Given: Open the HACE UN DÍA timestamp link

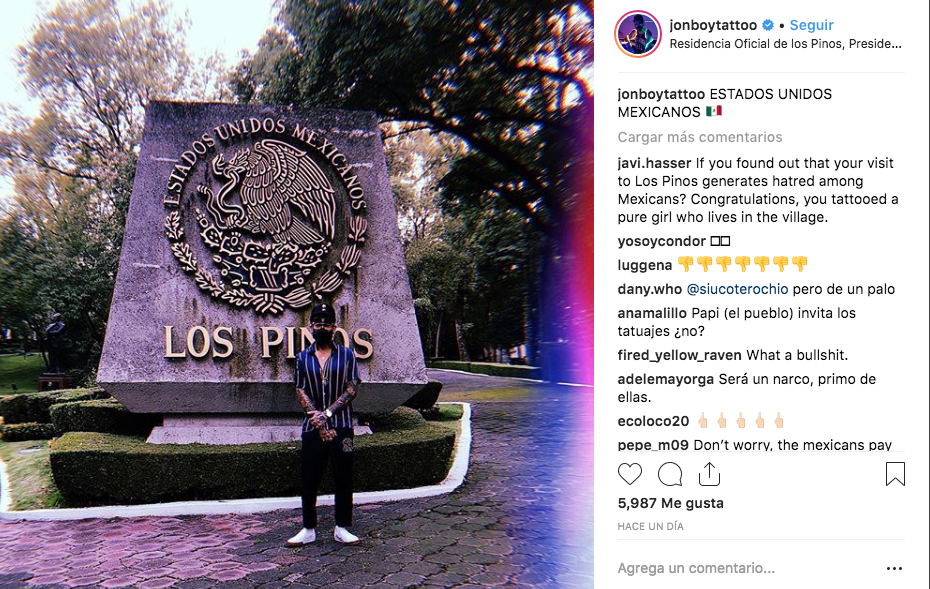Looking at the screenshot, I should click(x=651, y=526).
